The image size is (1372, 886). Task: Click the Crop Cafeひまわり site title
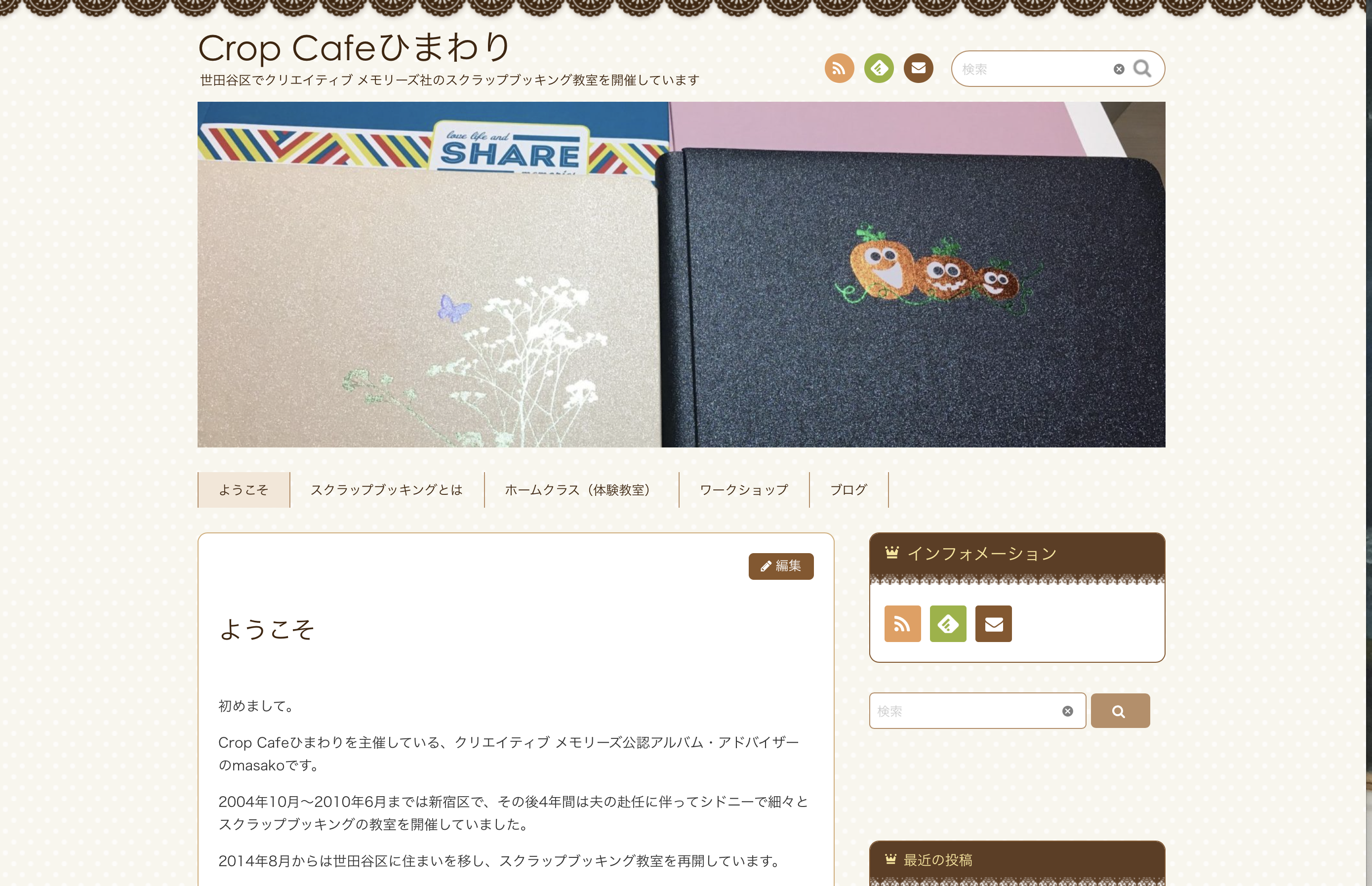click(353, 48)
